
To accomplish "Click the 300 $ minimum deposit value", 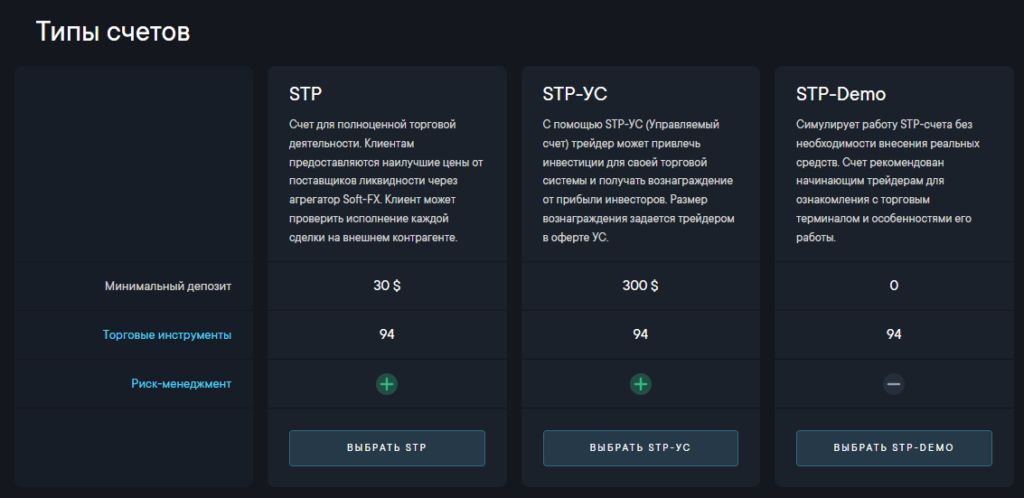I will (640, 286).
